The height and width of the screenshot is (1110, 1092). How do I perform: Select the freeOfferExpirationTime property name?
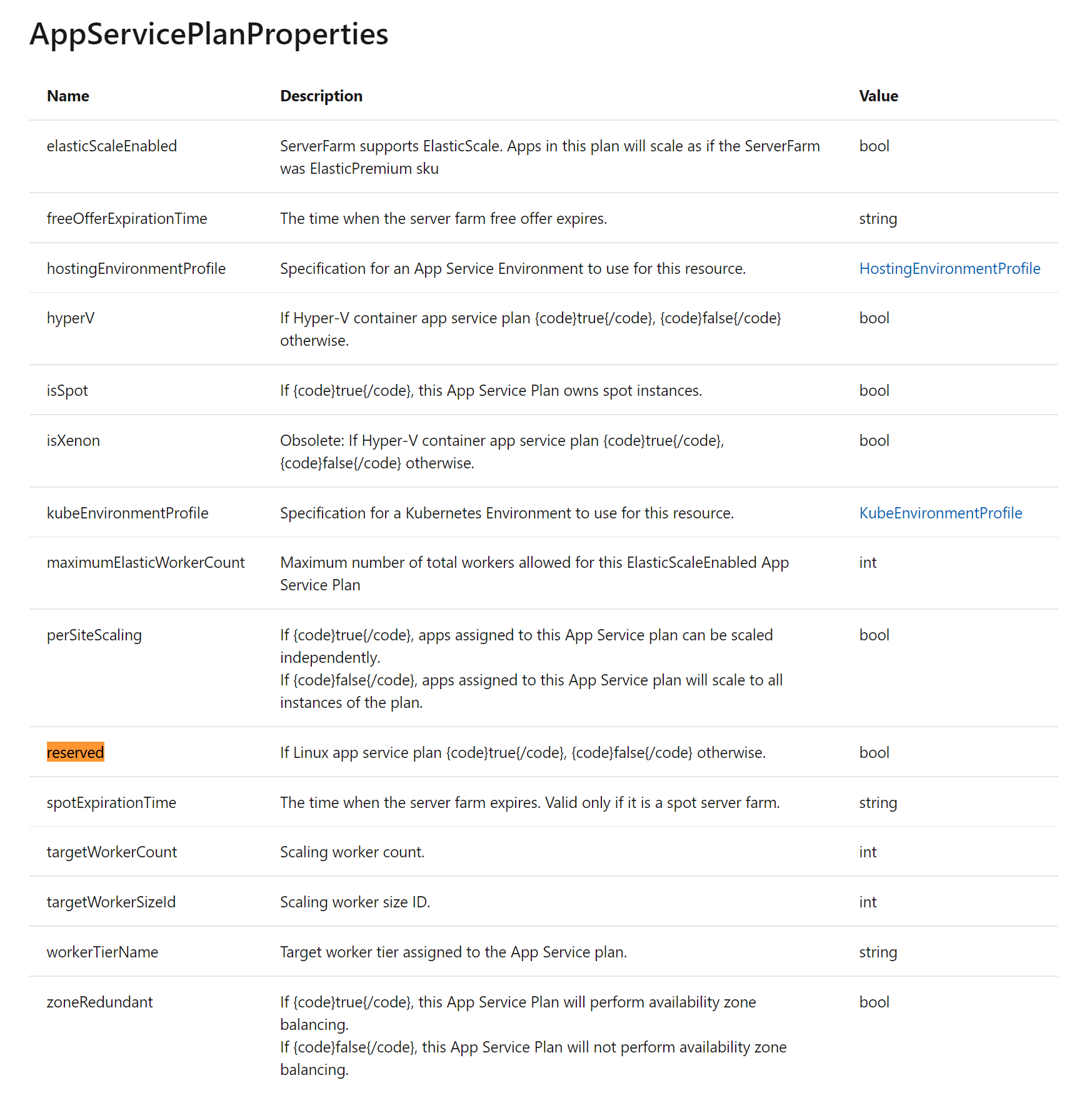(127, 218)
